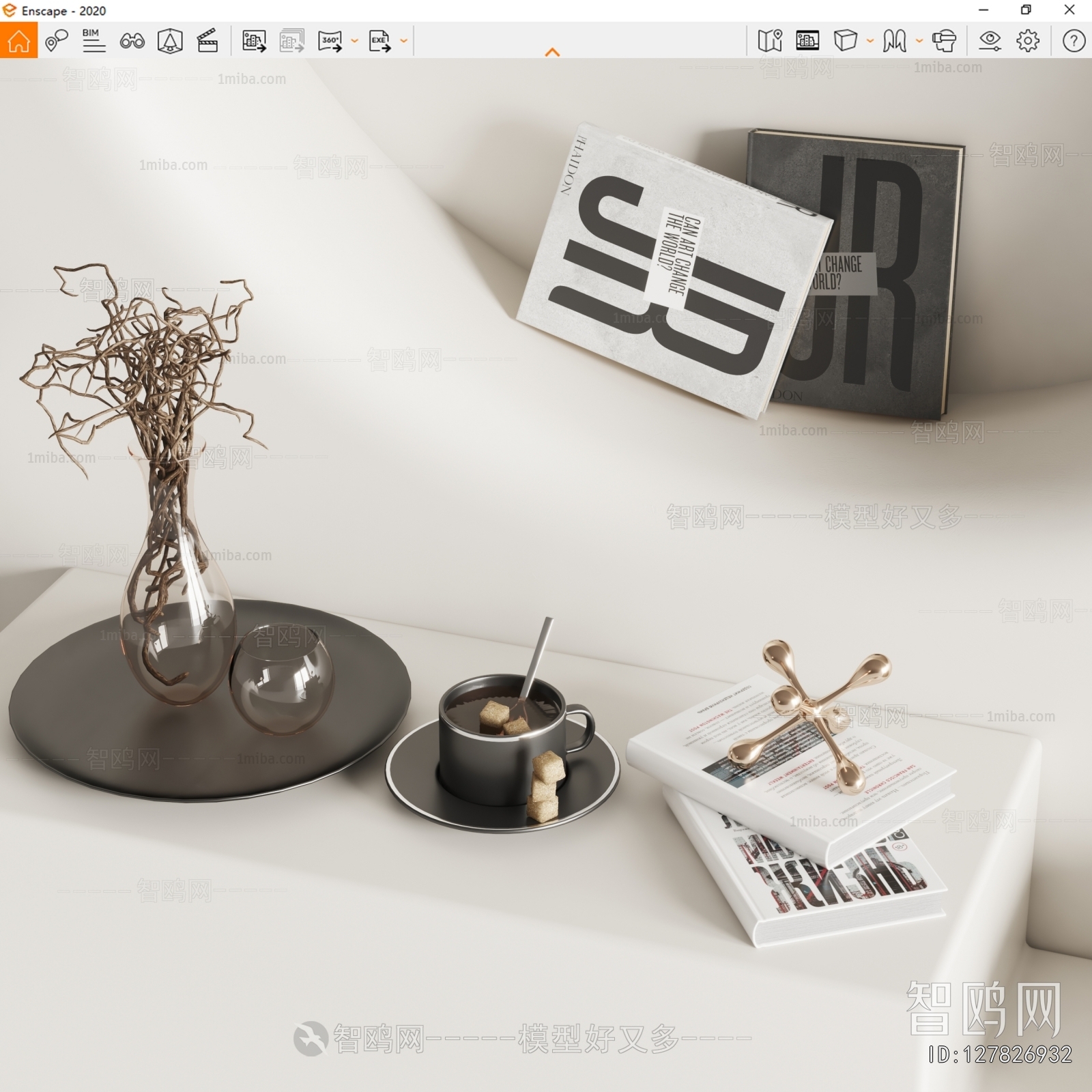
Task: Toggle the BIM info mode
Action: point(94,41)
